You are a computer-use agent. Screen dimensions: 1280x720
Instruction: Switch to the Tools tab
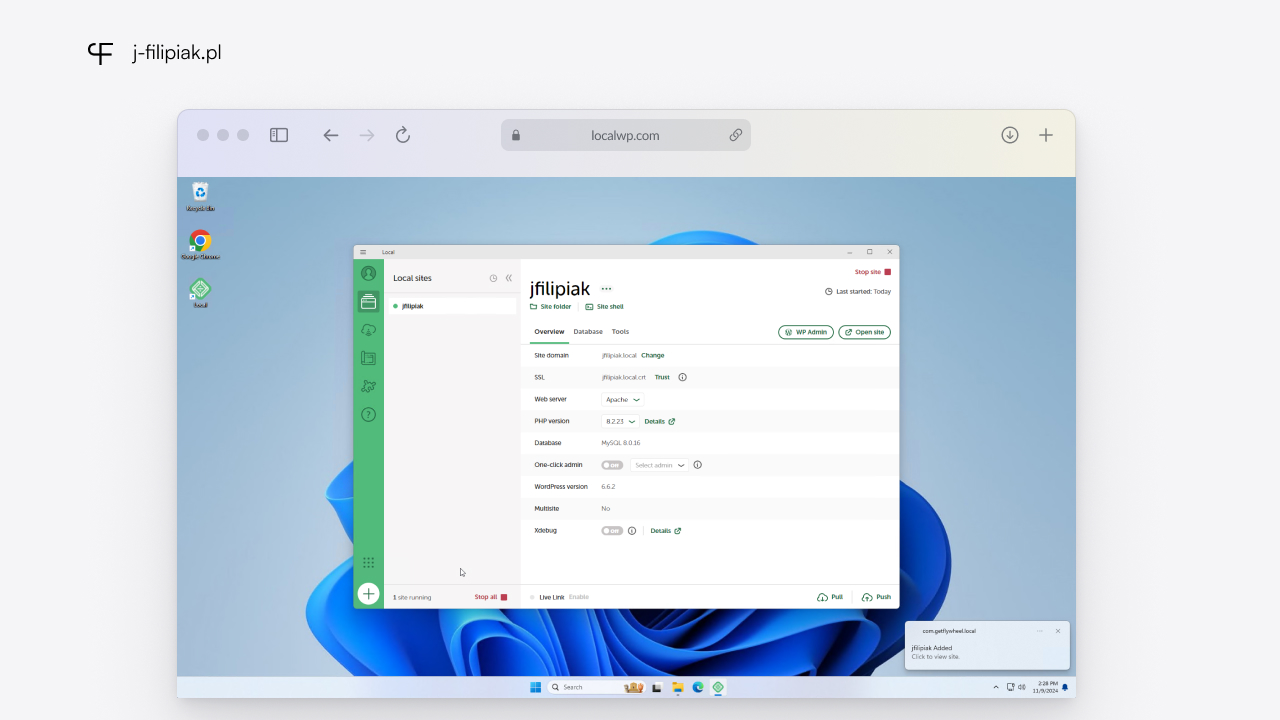point(620,331)
